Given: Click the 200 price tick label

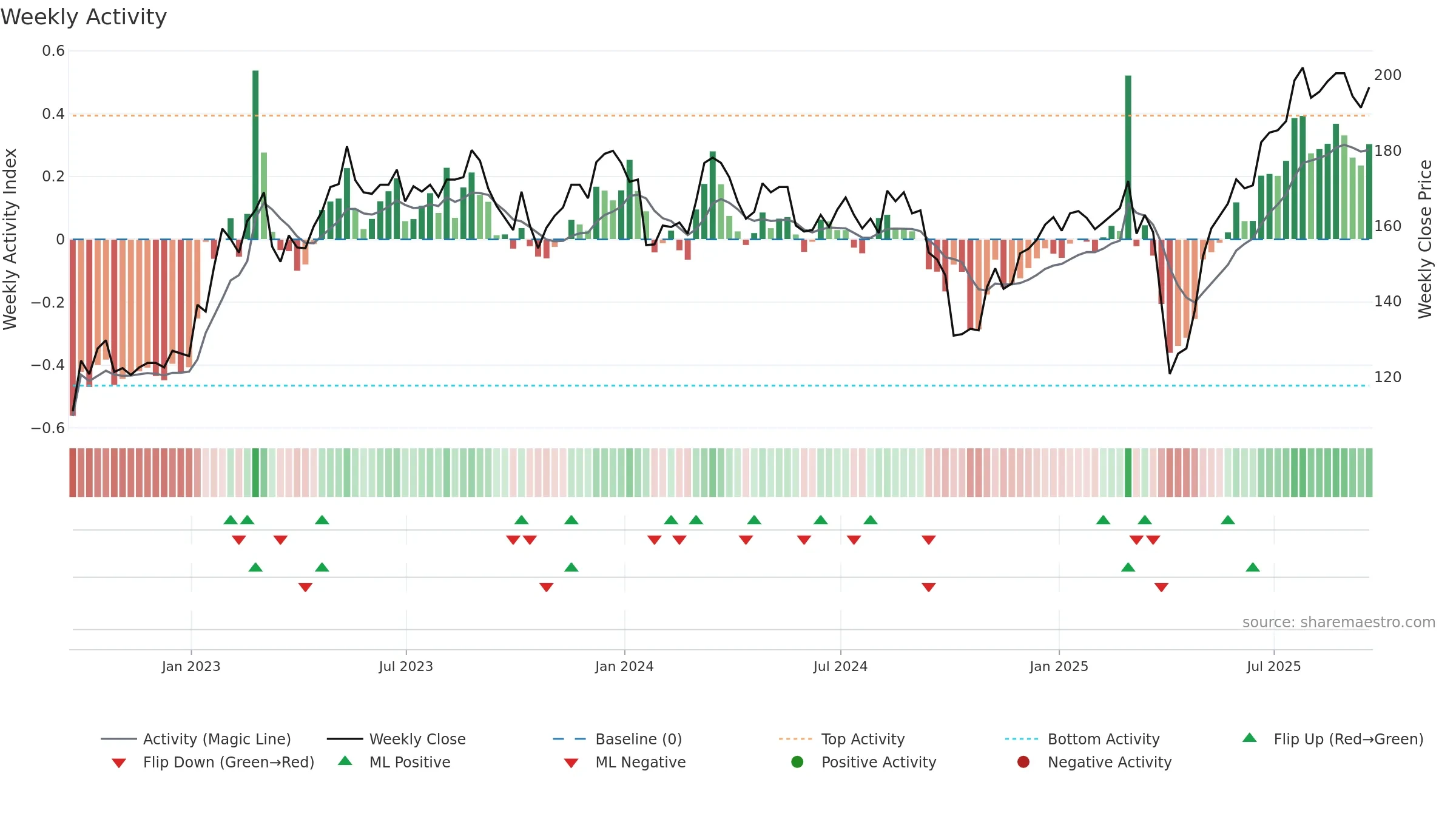Looking at the screenshot, I should (x=1387, y=75).
